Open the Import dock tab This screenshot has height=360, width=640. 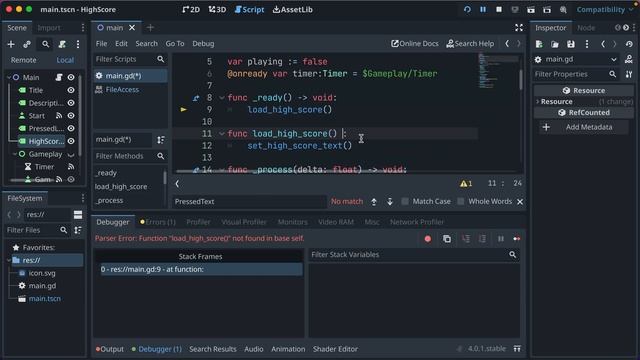tap(49, 28)
